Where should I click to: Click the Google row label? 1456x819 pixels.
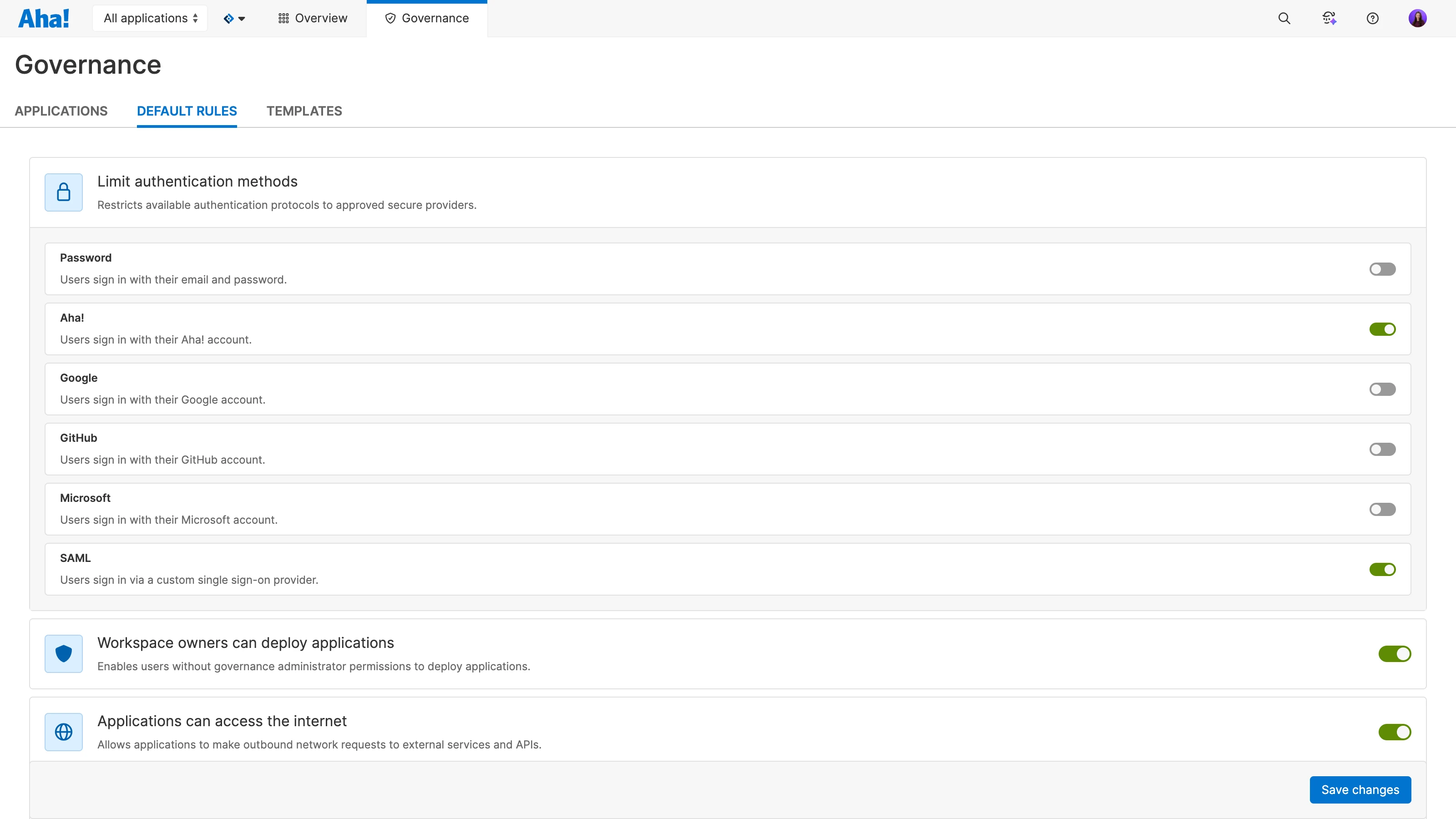coord(79,378)
